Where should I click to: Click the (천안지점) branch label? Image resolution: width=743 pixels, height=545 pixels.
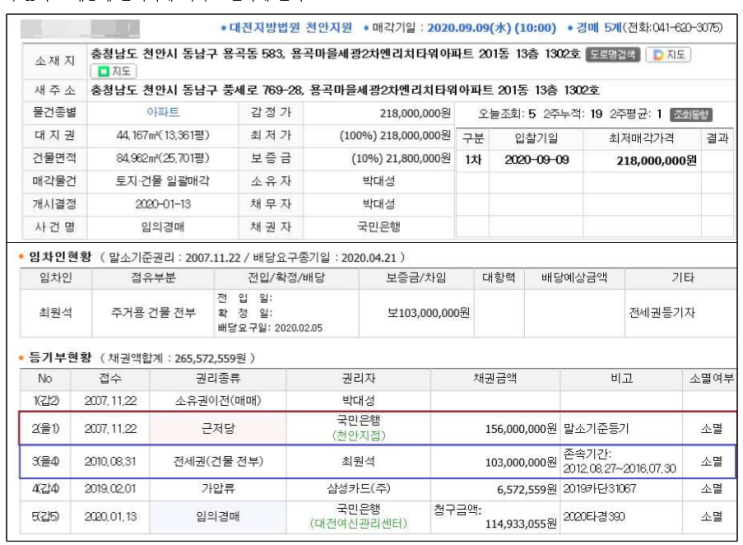click(359, 435)
